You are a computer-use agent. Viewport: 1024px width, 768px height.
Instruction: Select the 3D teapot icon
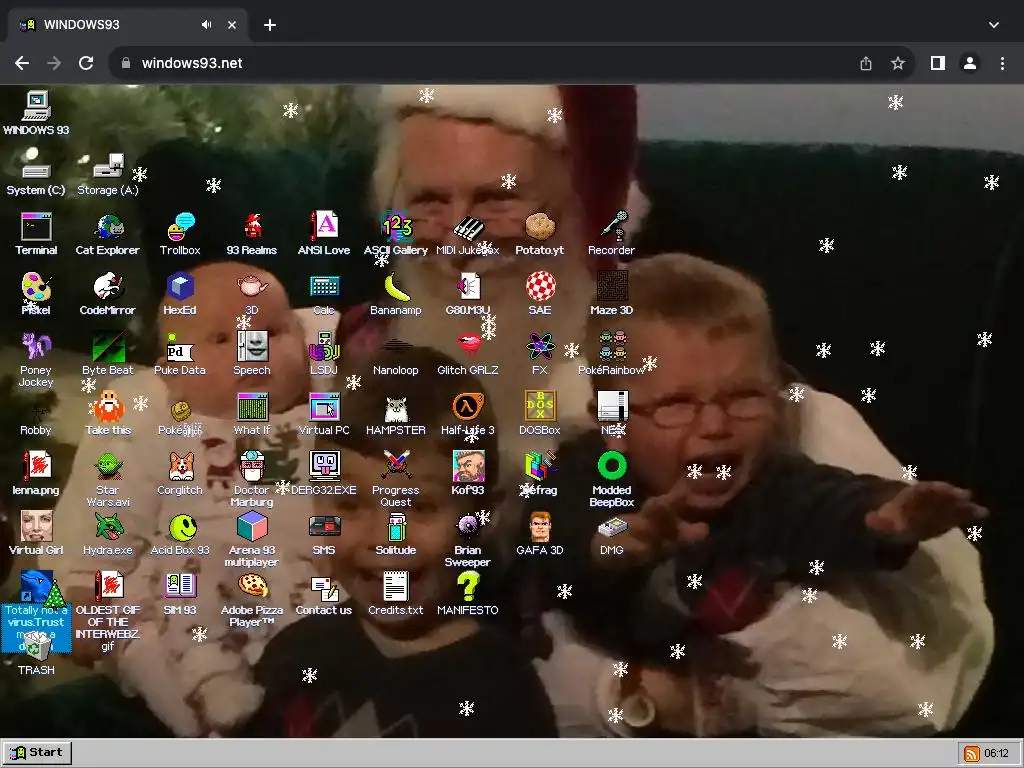pyautogui.click(x=252, y=294)
